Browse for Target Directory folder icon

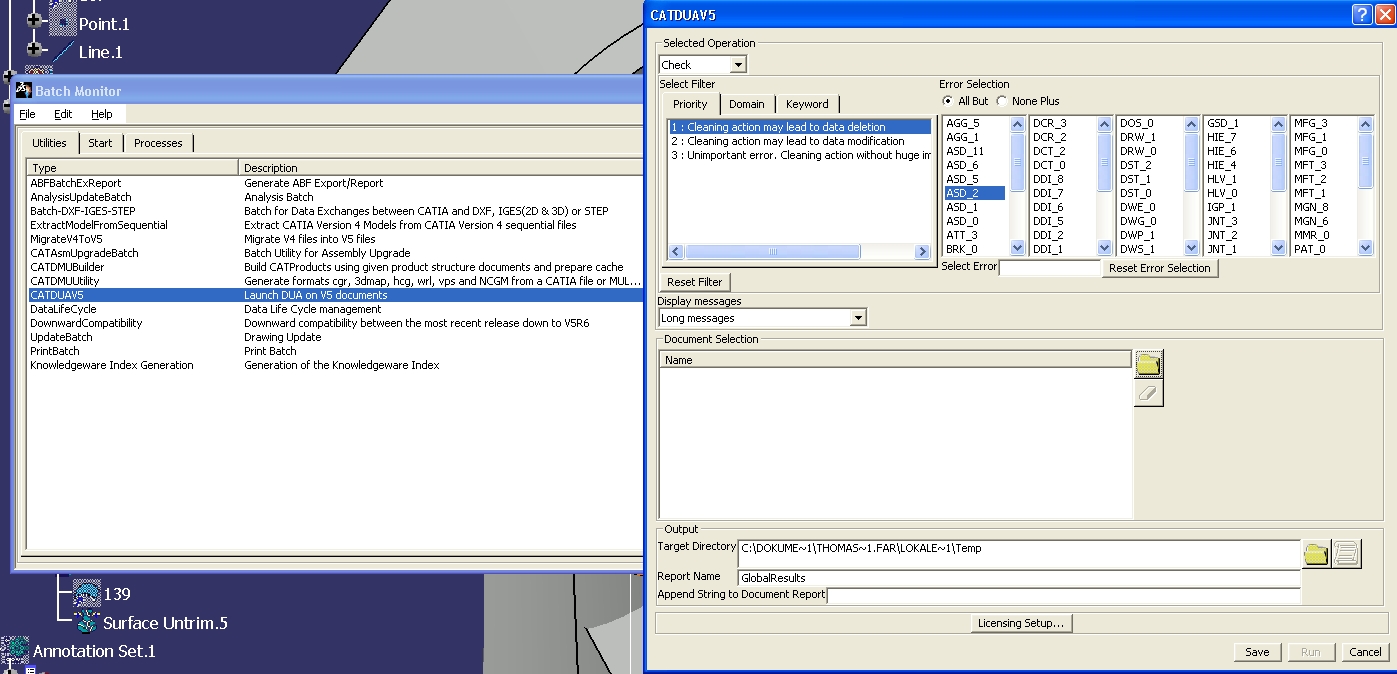pos(1316,553)
